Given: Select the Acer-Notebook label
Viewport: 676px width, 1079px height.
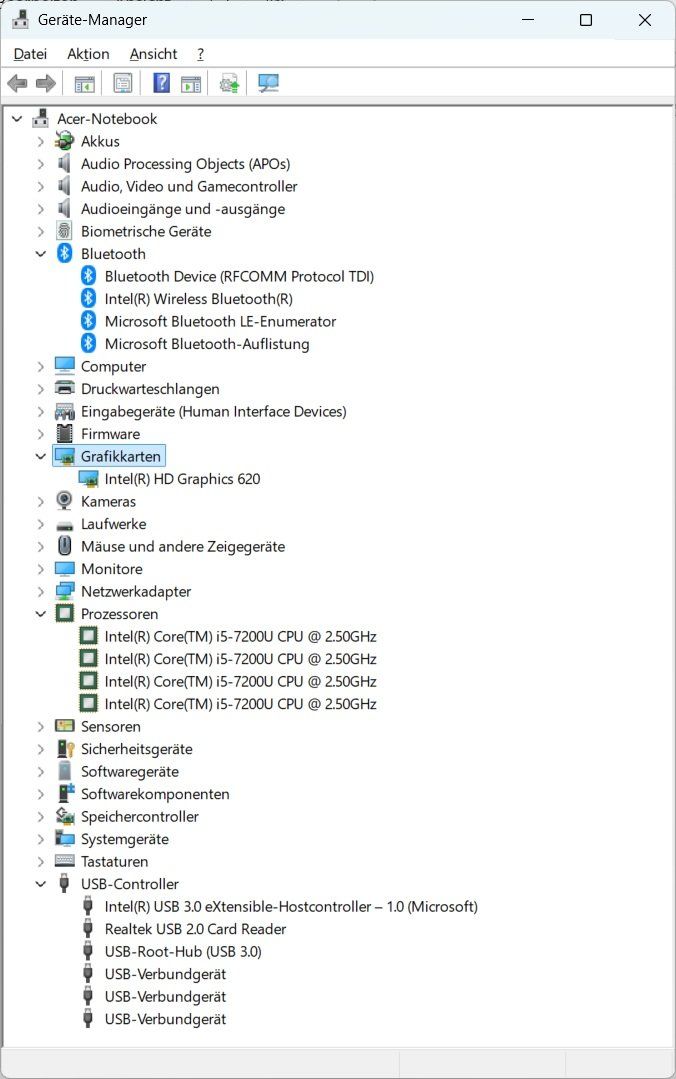Looking at the screenshot, I should [x=107, y=119].
